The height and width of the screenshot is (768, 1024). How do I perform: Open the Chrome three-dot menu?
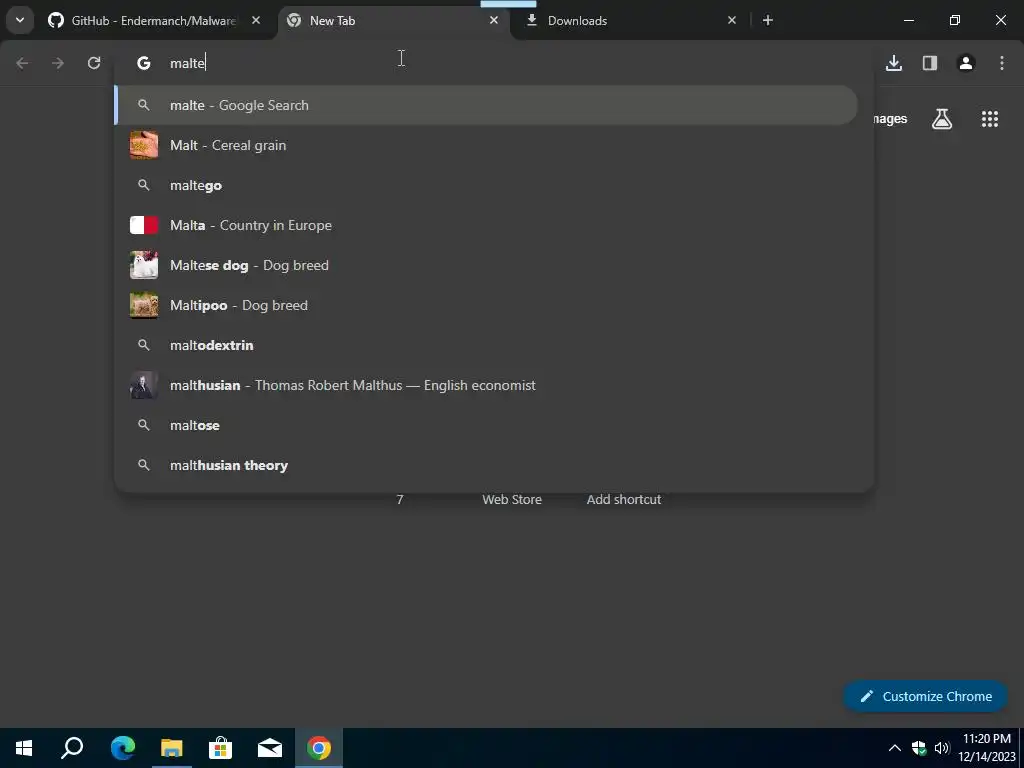tap(1002, 63)
